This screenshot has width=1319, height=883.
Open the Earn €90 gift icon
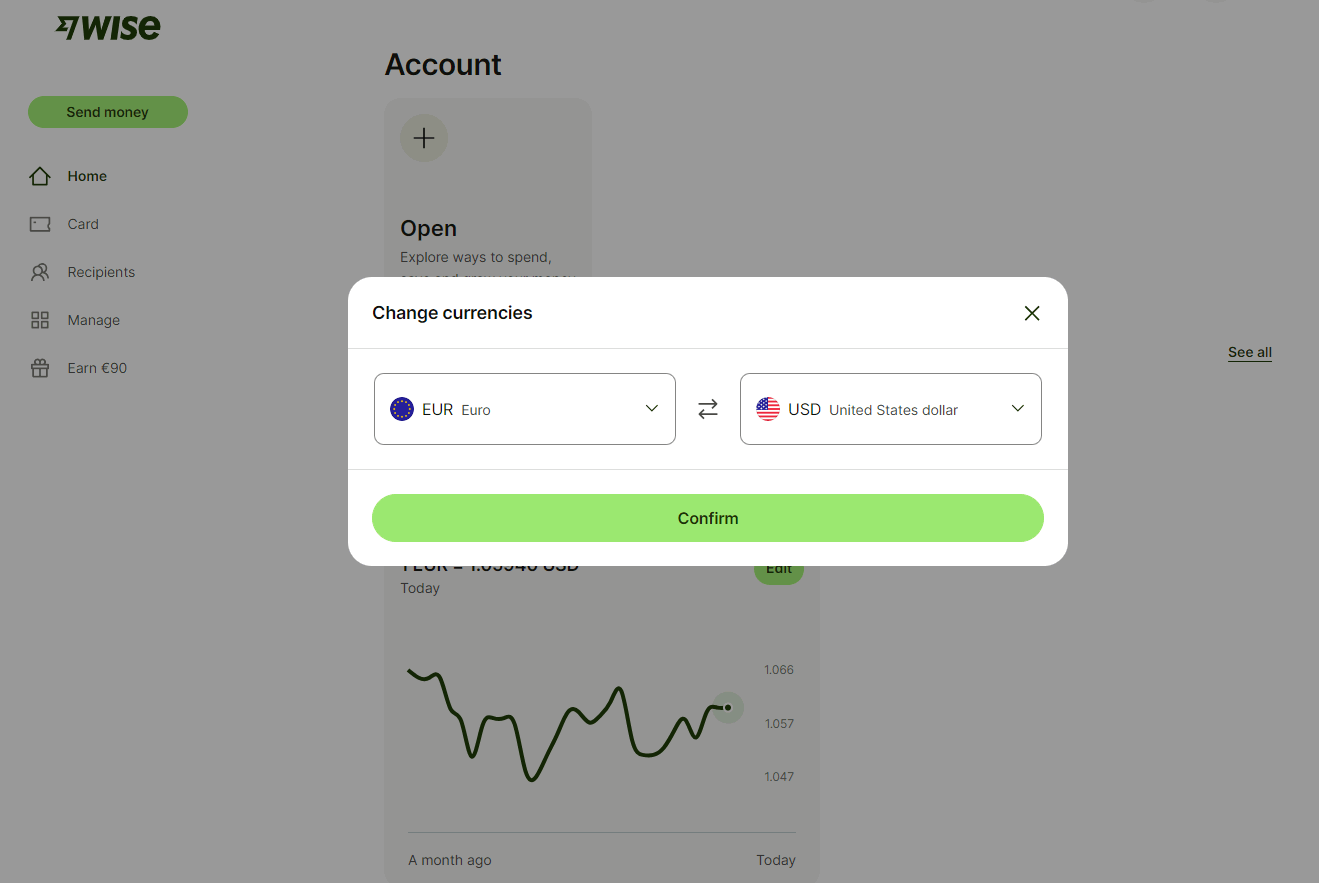tap(40, 368)
